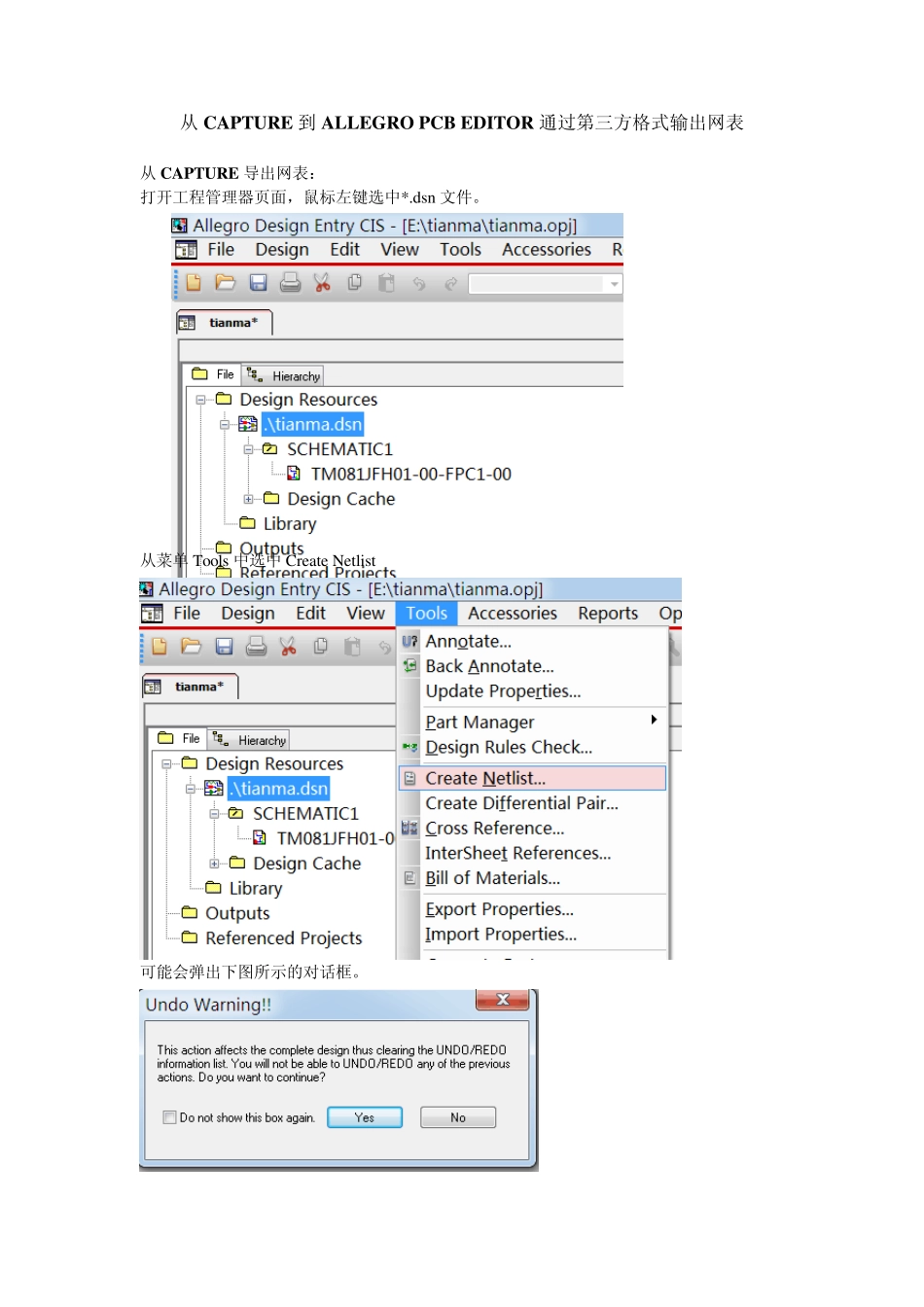Collapse SCHEMATIC1 in window with Tools menu
Screen dimensions: 924x1307
(x=214, y=814)
